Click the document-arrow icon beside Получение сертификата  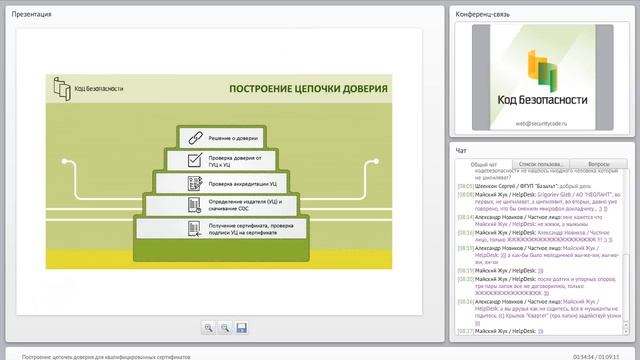[x=194, y=229]
